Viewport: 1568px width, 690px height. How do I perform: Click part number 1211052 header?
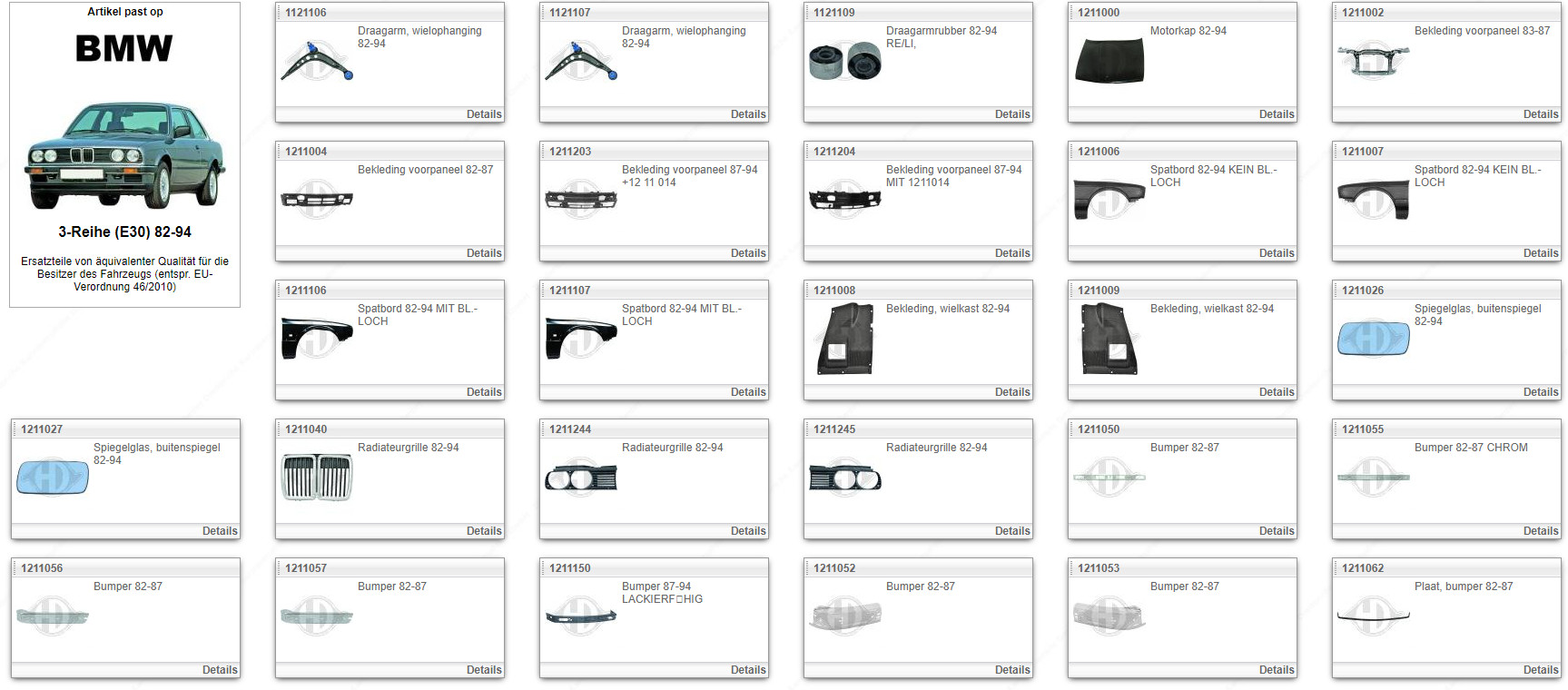(834, 568)
